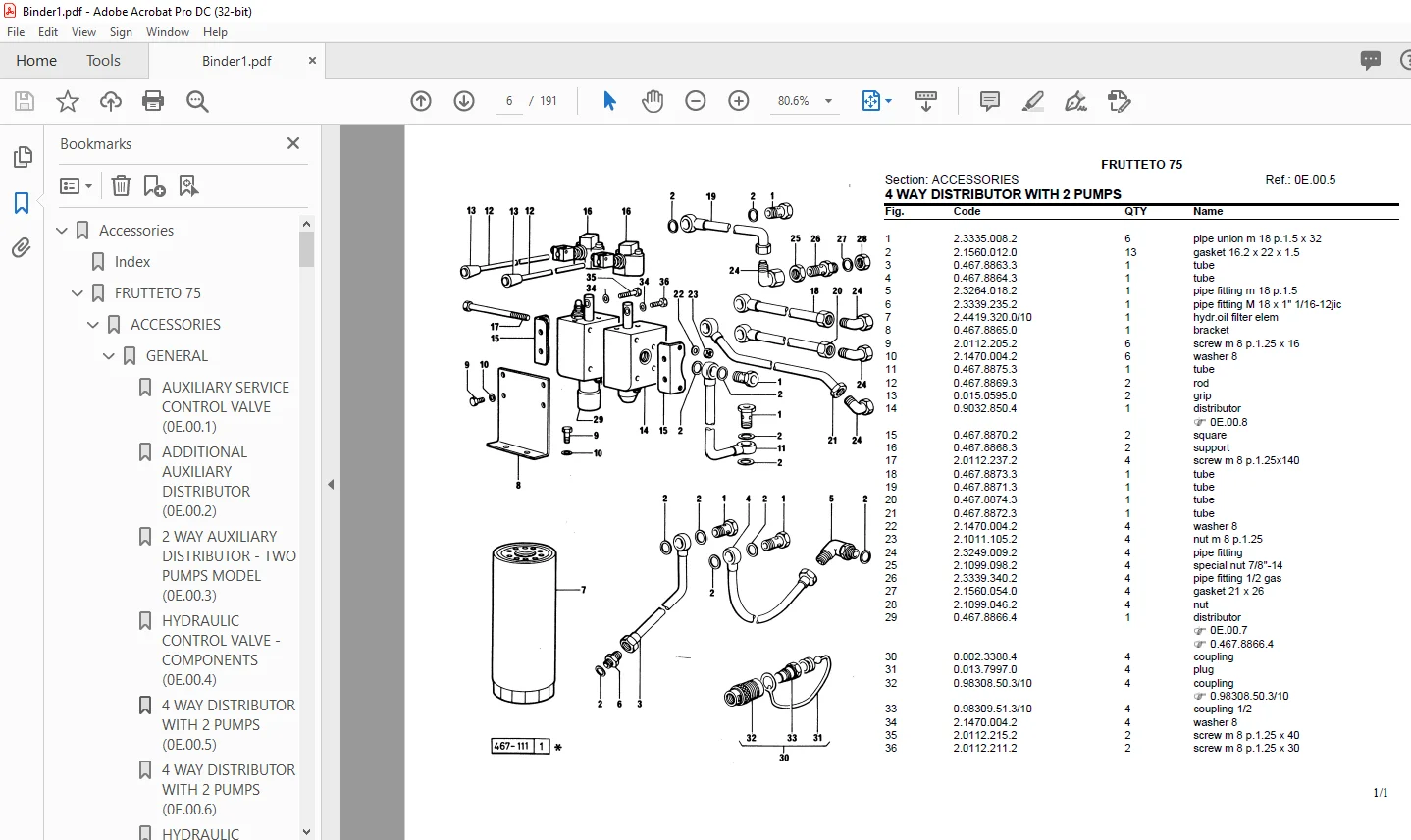
Task: Open the Sign menu
Action: (121, 32)
